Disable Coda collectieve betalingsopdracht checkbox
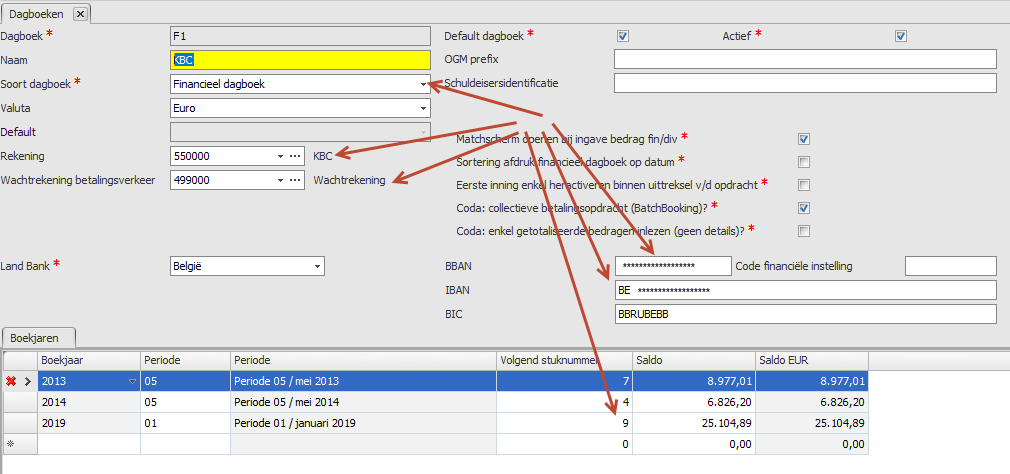The image size is (1010, 474). click(804, 208)
